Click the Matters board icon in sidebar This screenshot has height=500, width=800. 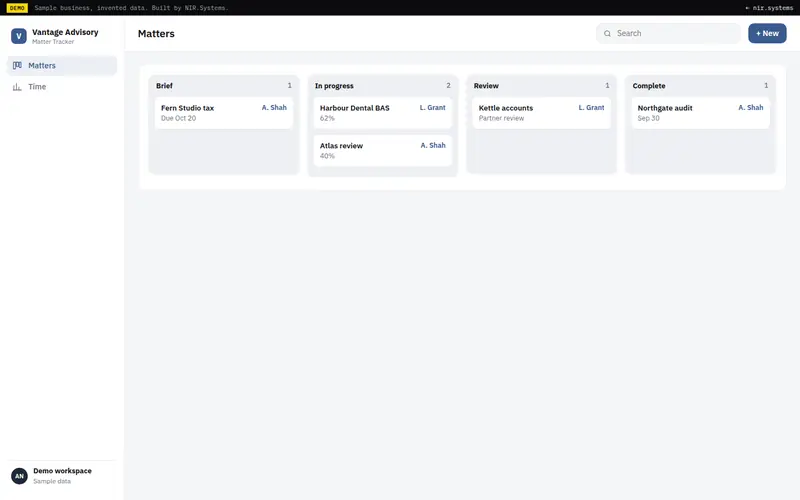[17, 65]
